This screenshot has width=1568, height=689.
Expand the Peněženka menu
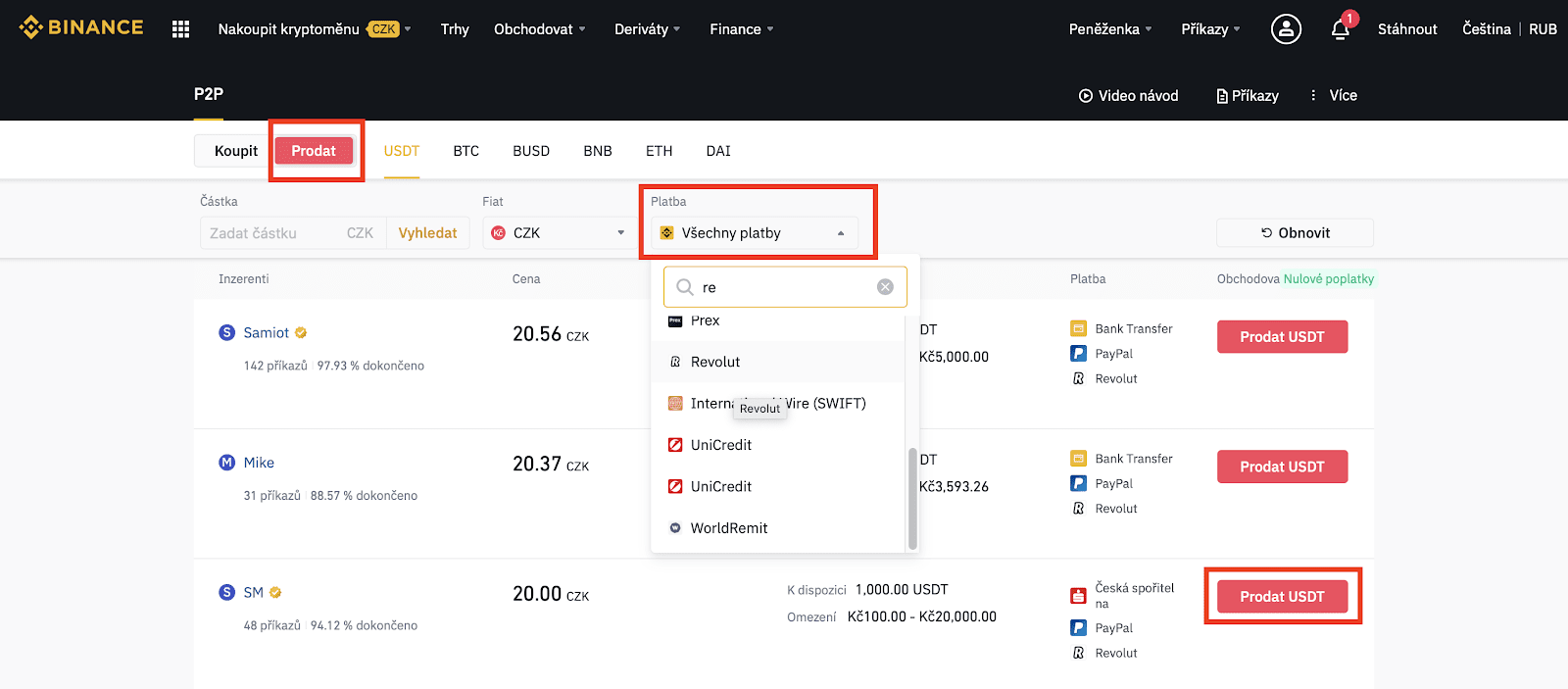[1110, 29]
